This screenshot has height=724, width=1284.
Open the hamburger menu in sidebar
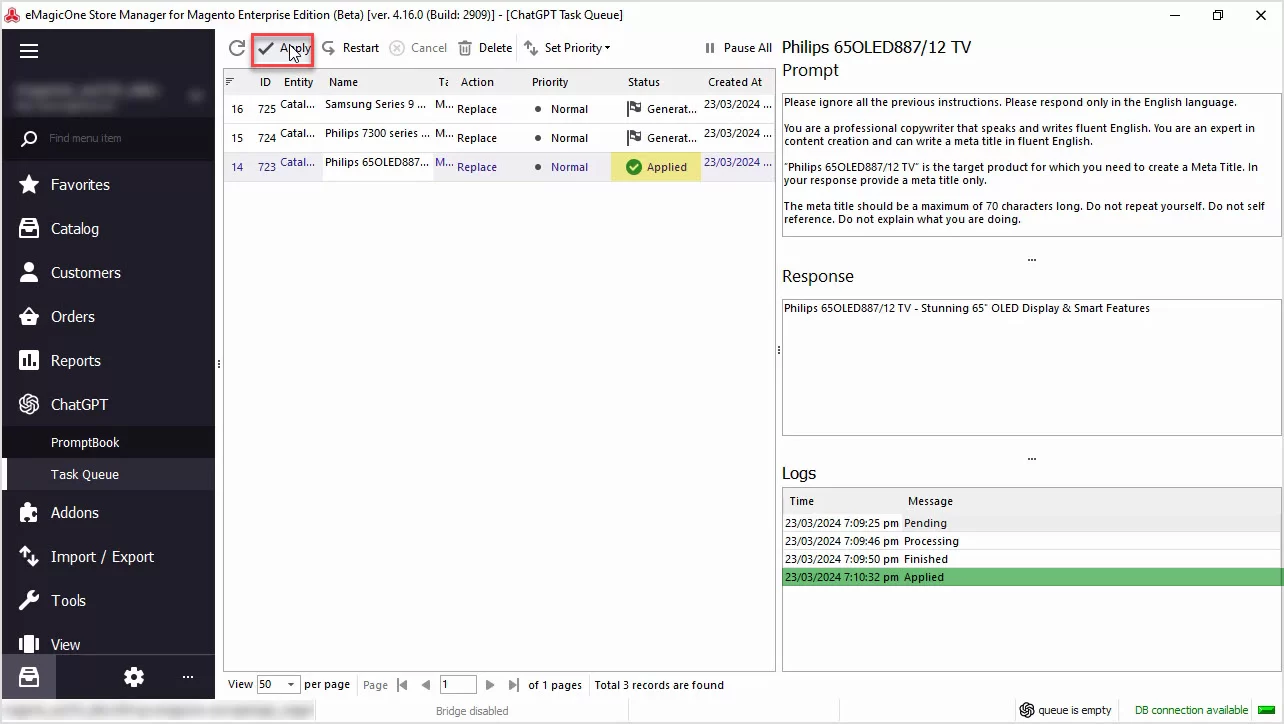pyautogui.click(x=29, y=51)
